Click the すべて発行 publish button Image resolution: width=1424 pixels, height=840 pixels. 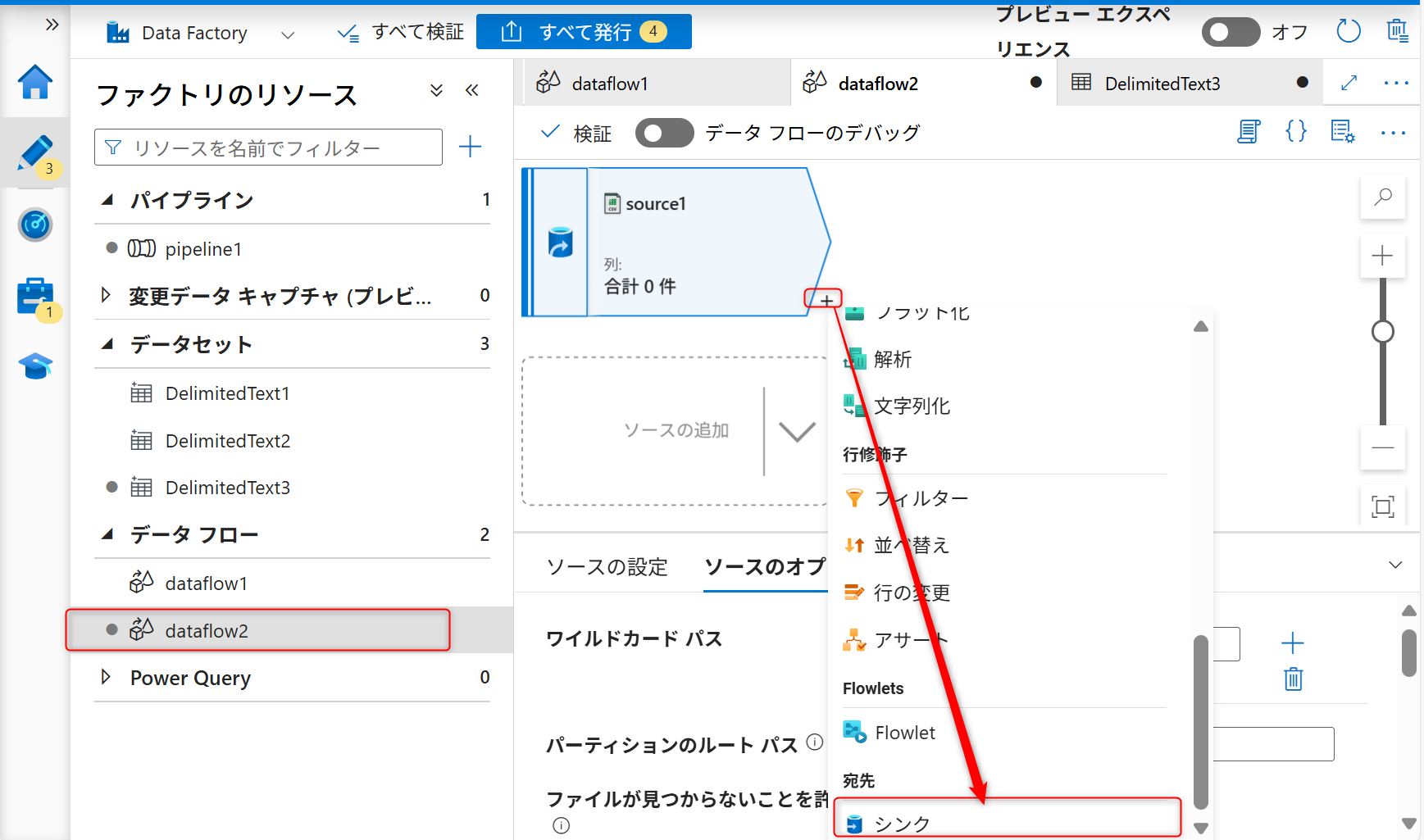[x=584, y=32]
